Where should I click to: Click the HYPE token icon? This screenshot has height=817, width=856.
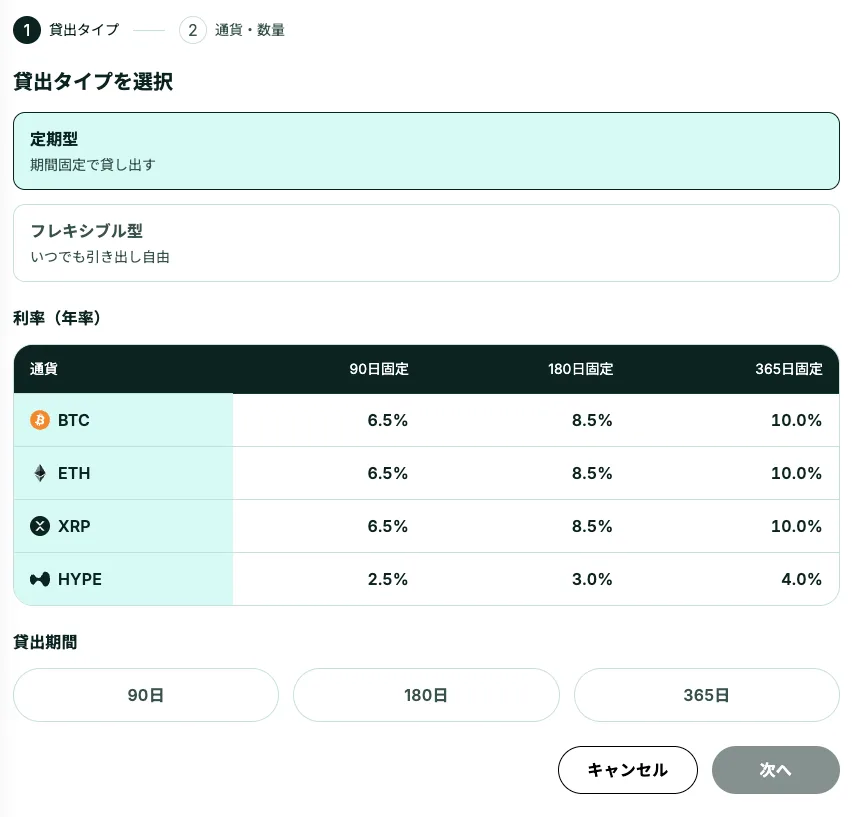pos(39,579)
